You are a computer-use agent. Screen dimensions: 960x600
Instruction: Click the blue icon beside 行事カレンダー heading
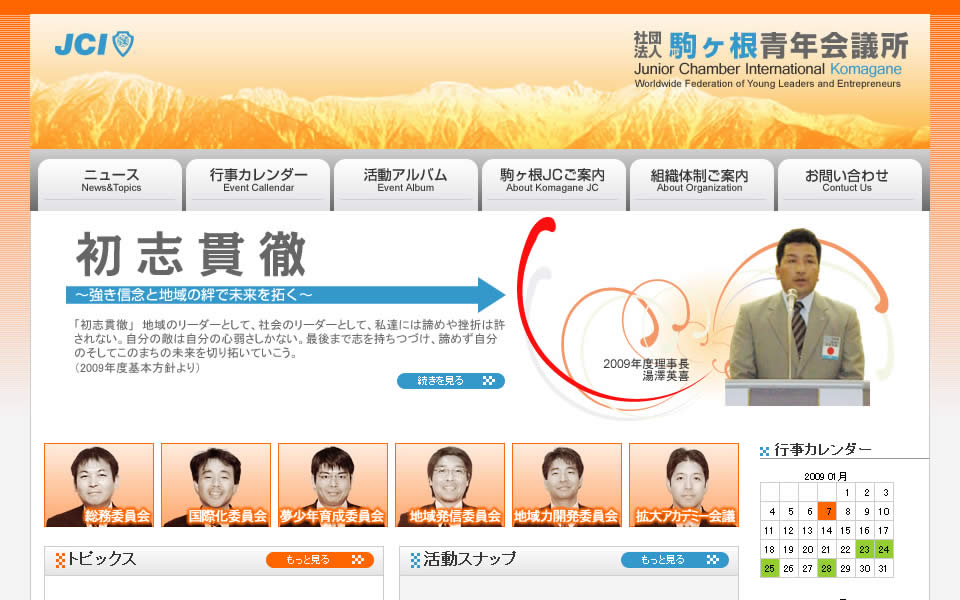pyautogui.click(x=765, y=451)
